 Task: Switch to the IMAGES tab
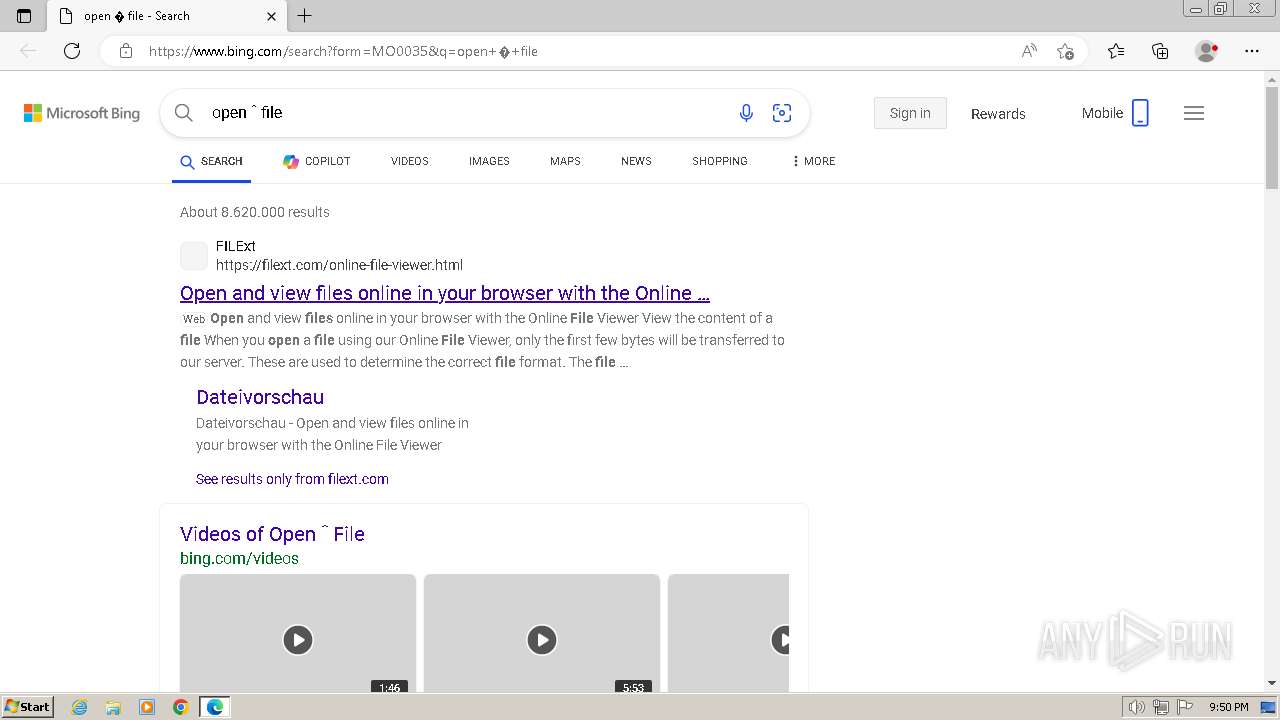point(489,161)
